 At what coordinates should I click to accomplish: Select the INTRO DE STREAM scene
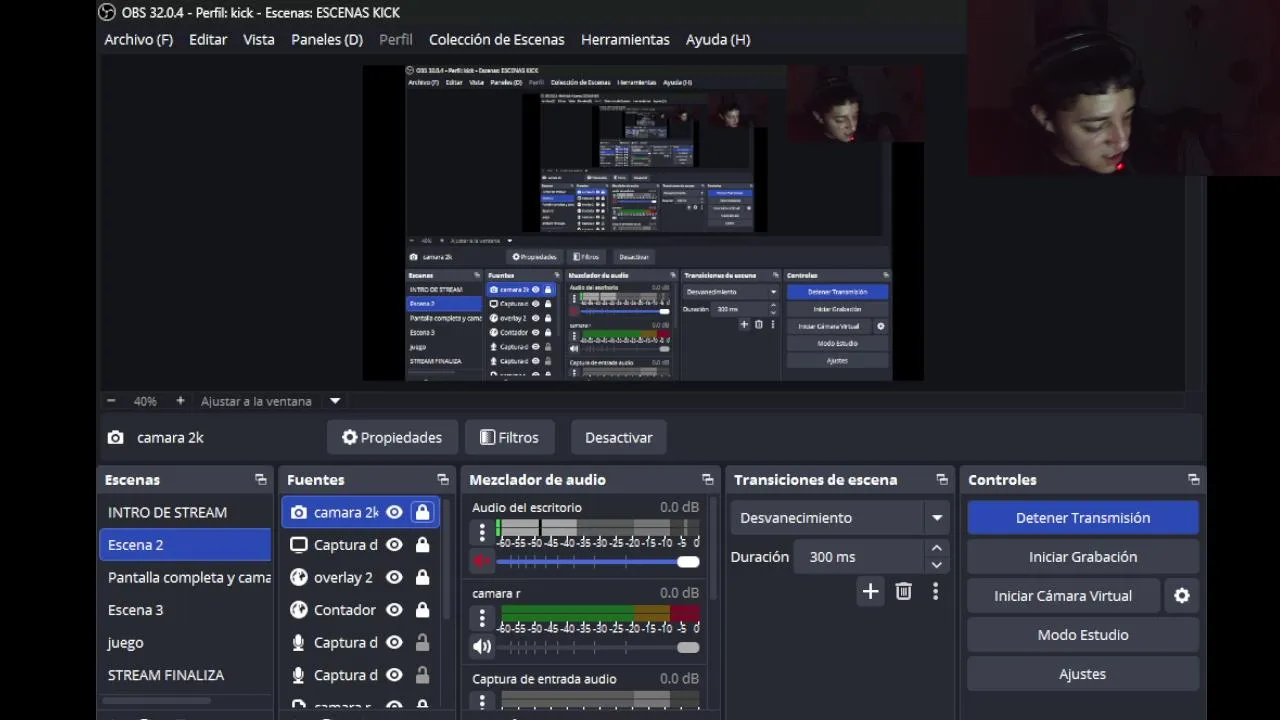[x=185, y=512]
